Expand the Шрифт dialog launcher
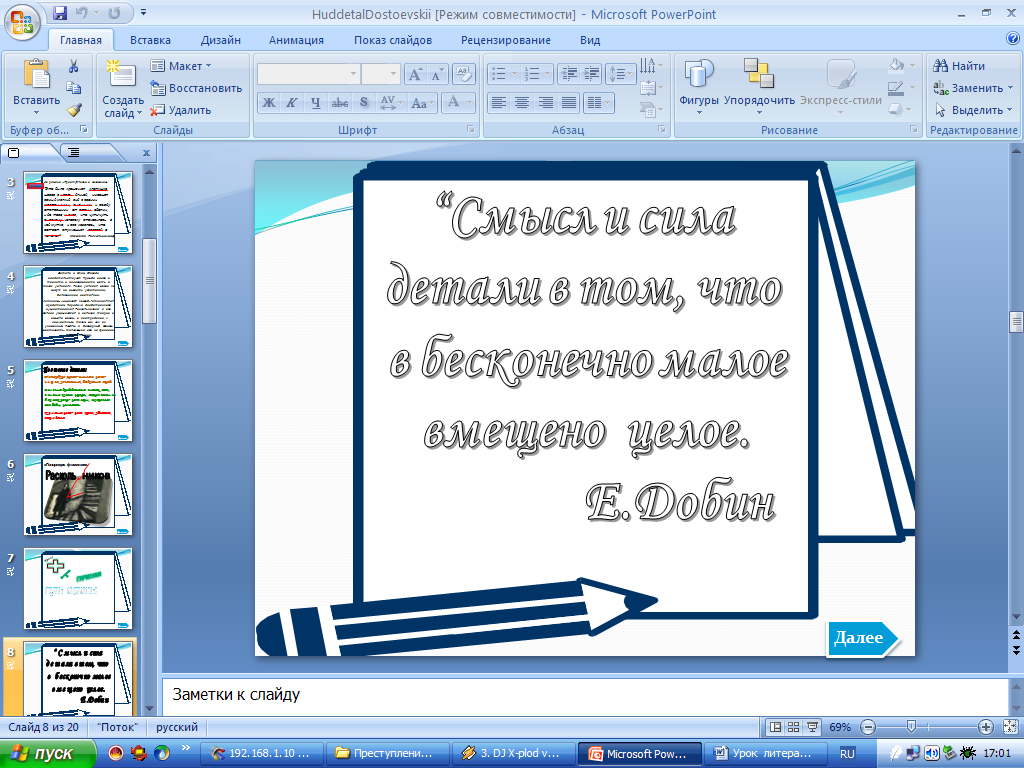This screenshot has height=768, width=1024. click(471, 129)
